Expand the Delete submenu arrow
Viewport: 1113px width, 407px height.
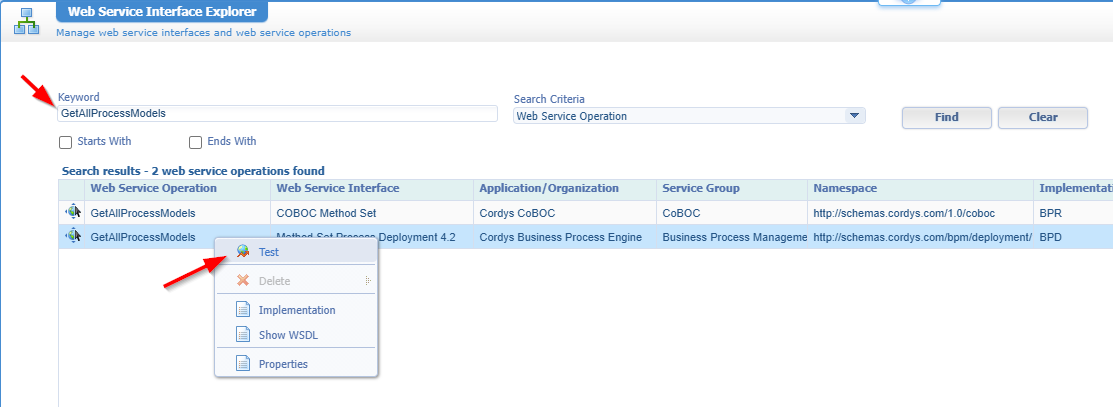click(x=368, y=281)
